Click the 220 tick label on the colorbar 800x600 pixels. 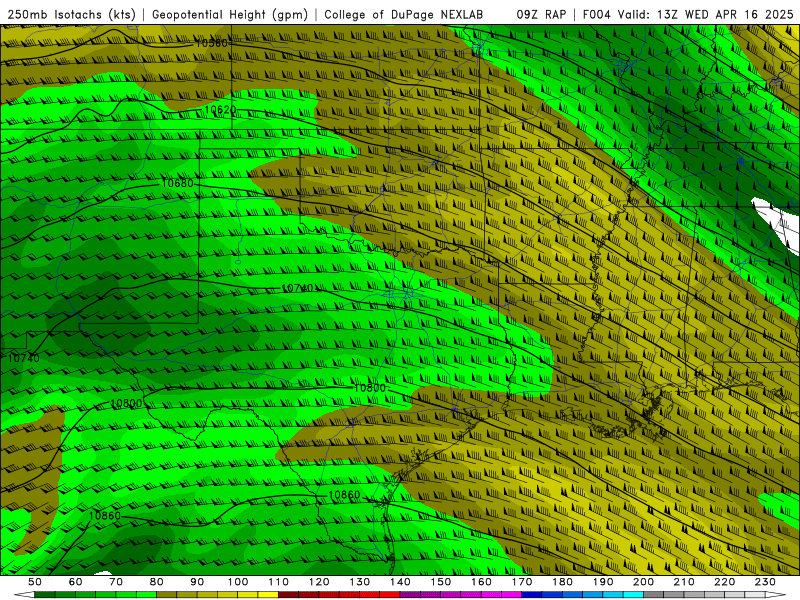(x=724, y=582)
